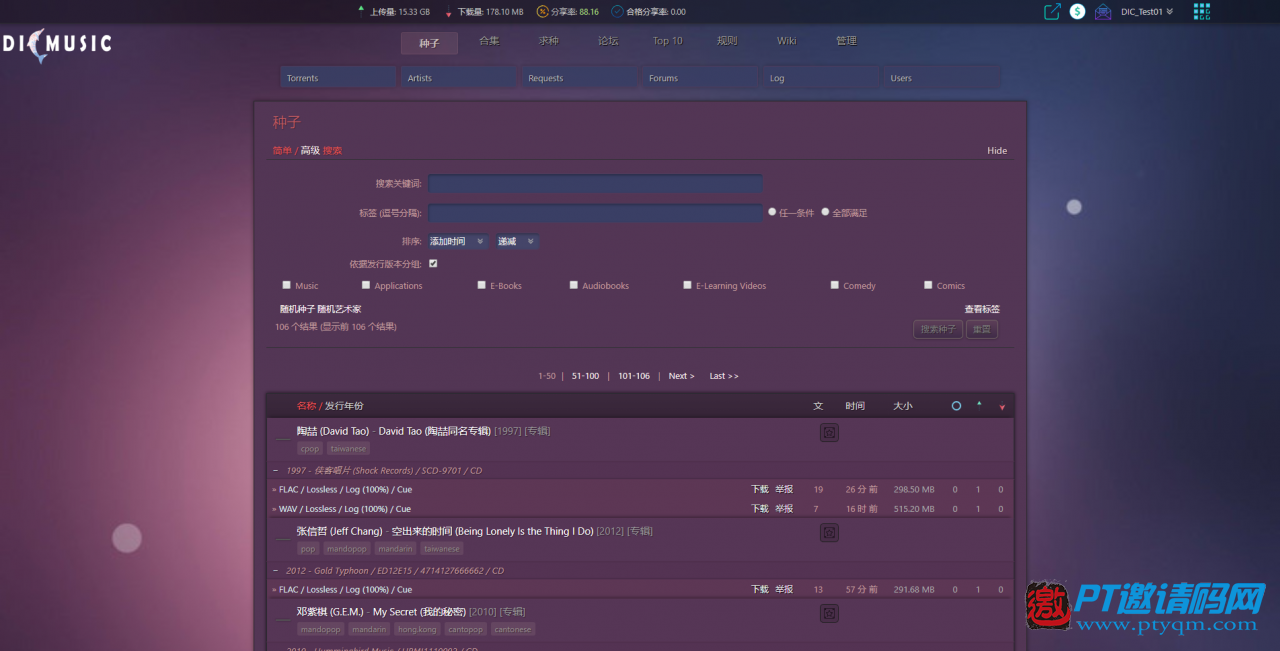Viewport: 1280px width, 651px height.
Task: Report the FLAC 298.50 MB torrent
Action: pos(784,490)
